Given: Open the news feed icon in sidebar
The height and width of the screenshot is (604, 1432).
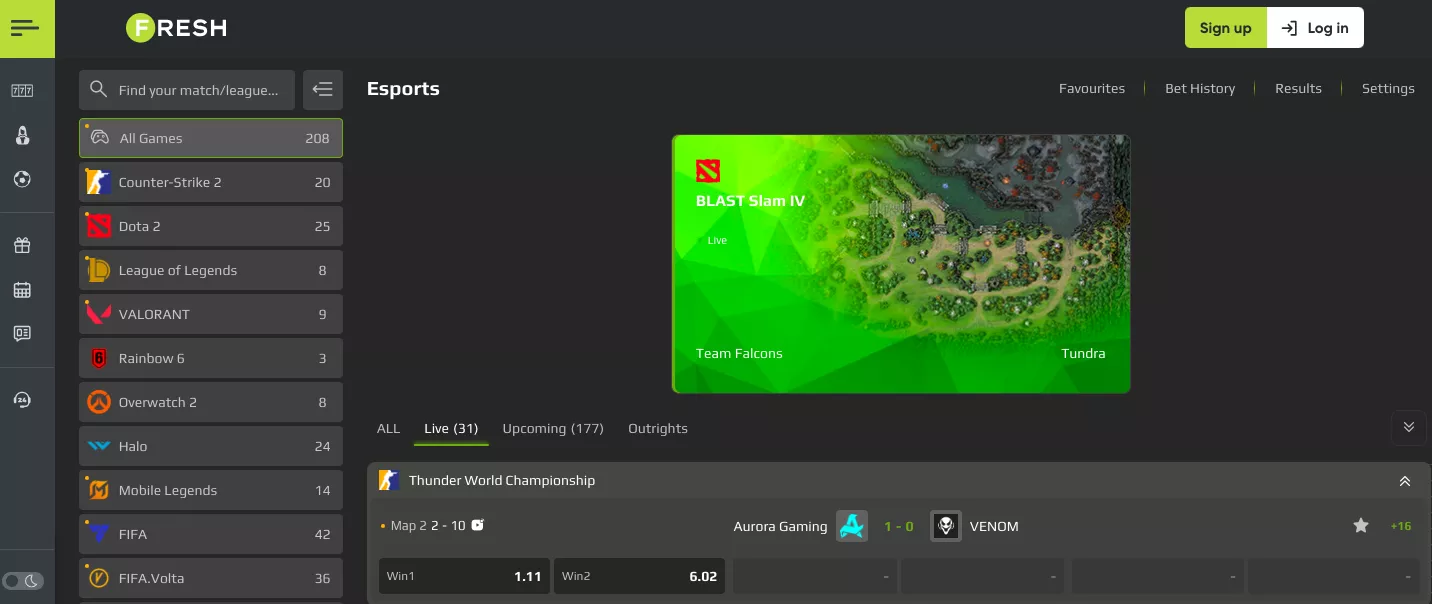Looking at the screenshot, I should [22, 334].
